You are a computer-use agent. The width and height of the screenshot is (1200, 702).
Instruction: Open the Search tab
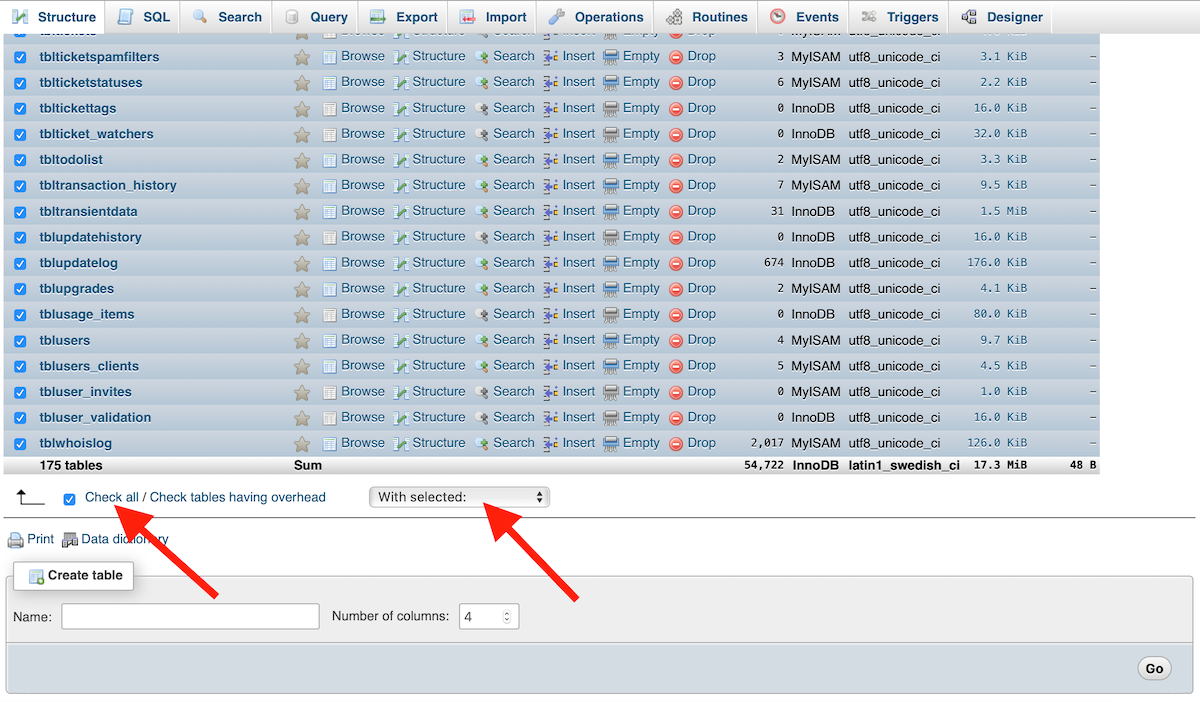227,17
